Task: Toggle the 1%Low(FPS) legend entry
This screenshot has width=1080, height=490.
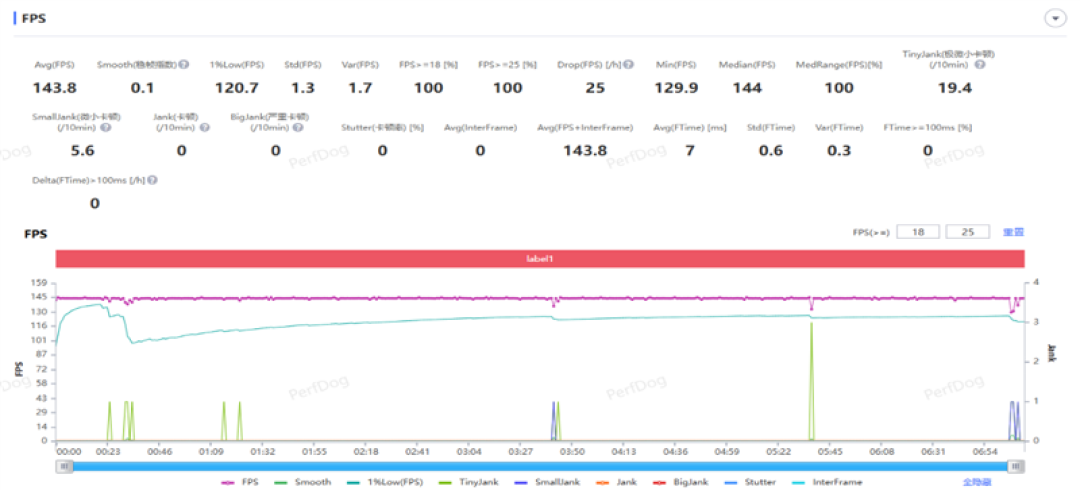Action: tap(385, 482)
